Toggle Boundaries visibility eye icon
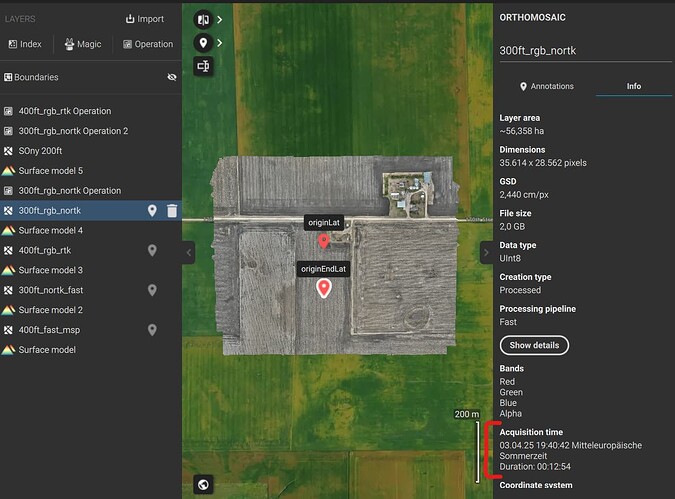Viewport: 675px width, 499px height. coord(172,77)
